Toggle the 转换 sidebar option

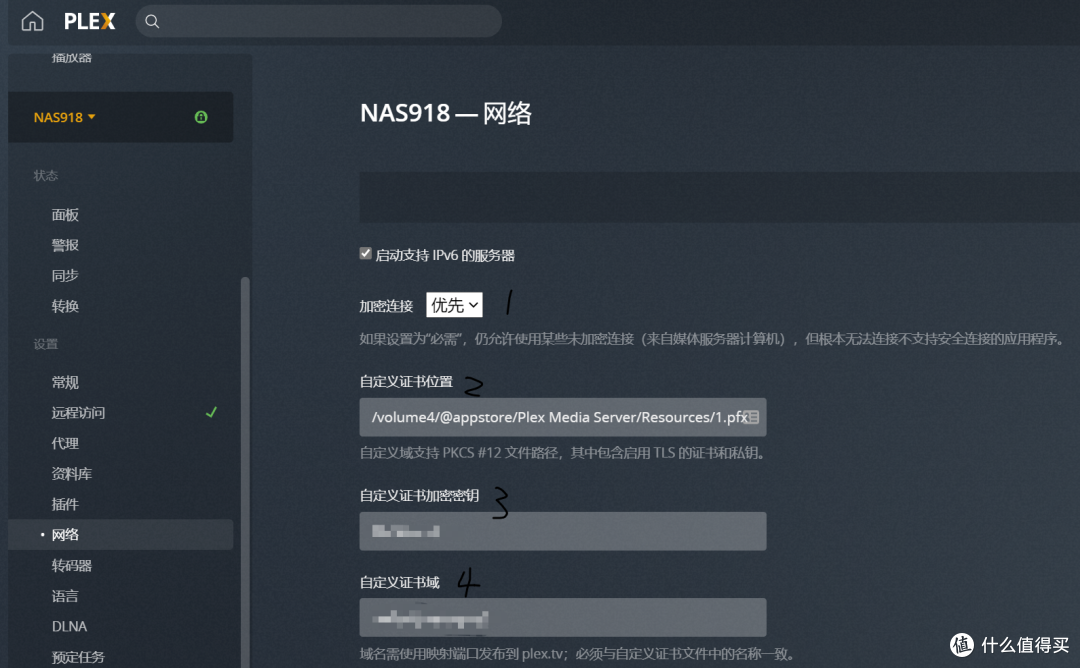[64, 306]
